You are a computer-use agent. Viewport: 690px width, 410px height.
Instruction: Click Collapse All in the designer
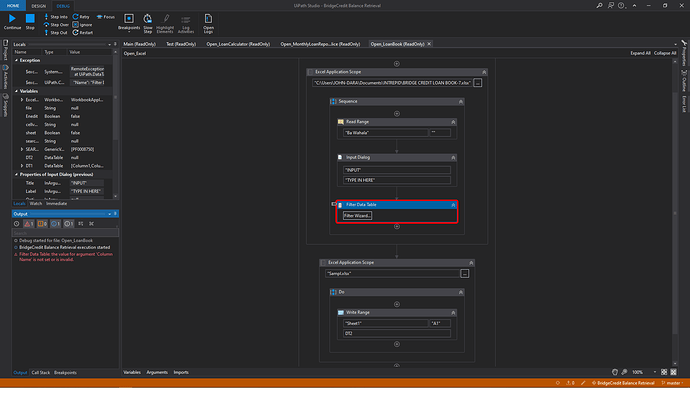click(x=666, y=52)
